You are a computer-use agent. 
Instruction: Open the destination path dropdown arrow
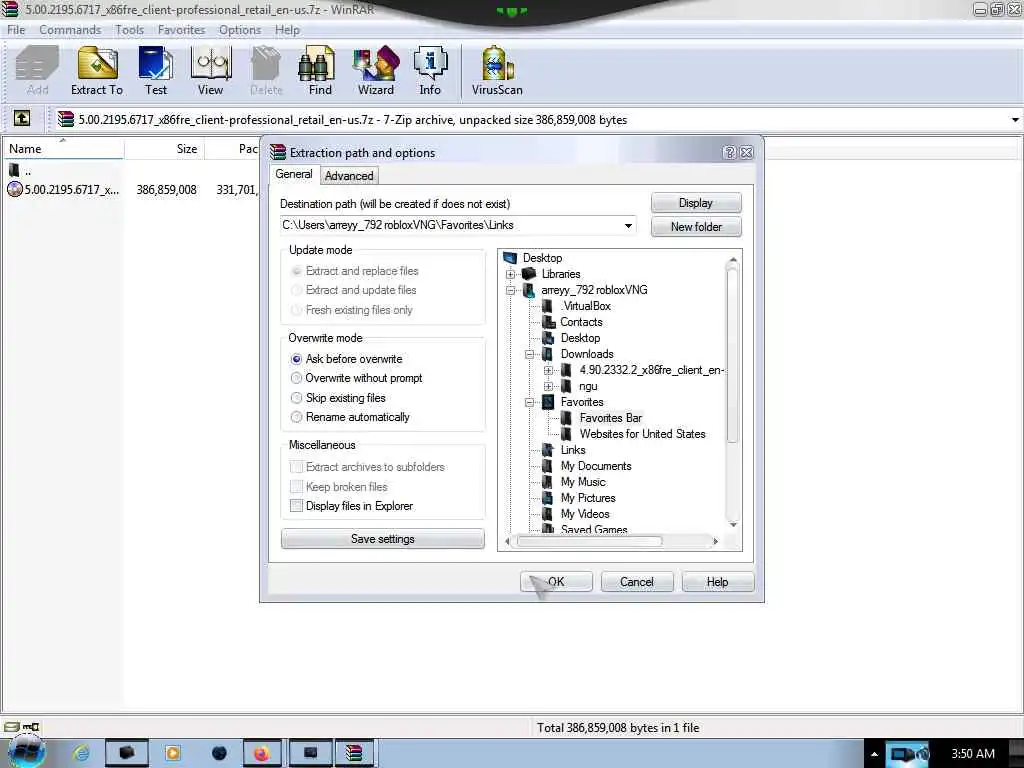click(628, 225)
